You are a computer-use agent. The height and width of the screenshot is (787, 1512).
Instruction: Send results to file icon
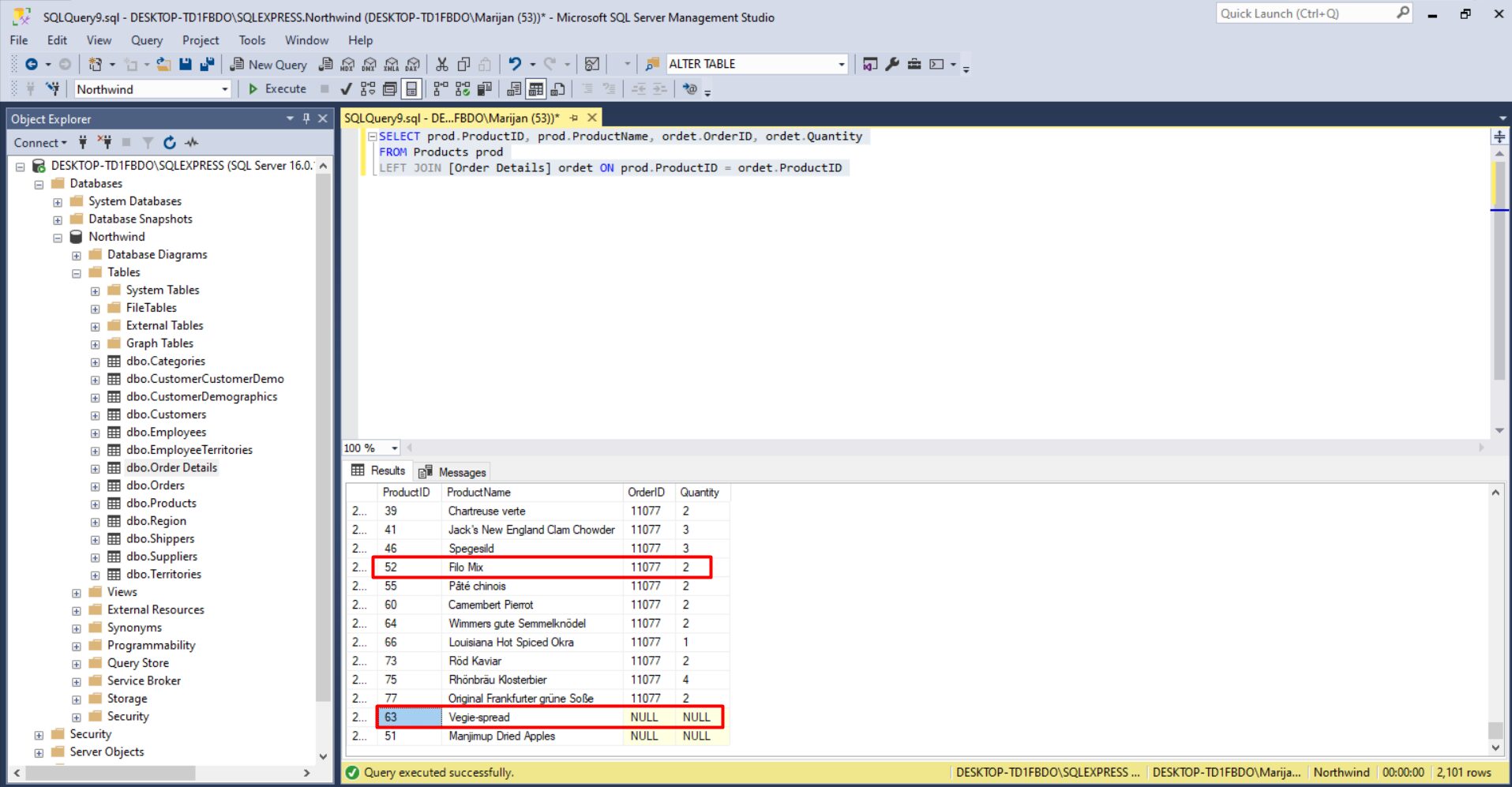pos(558,88)
